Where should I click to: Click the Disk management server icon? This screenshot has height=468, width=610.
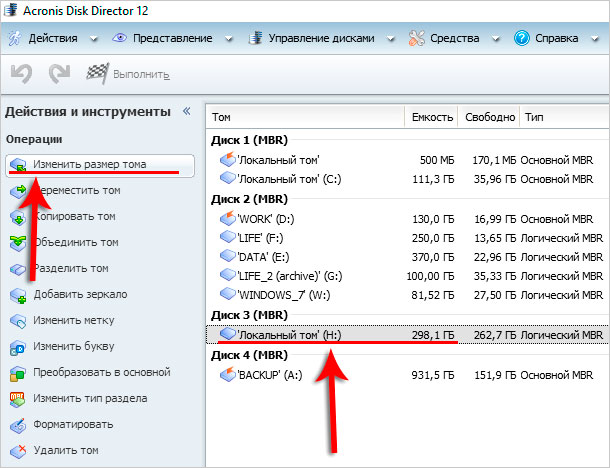pyautogui.click(x=255, y=38)
